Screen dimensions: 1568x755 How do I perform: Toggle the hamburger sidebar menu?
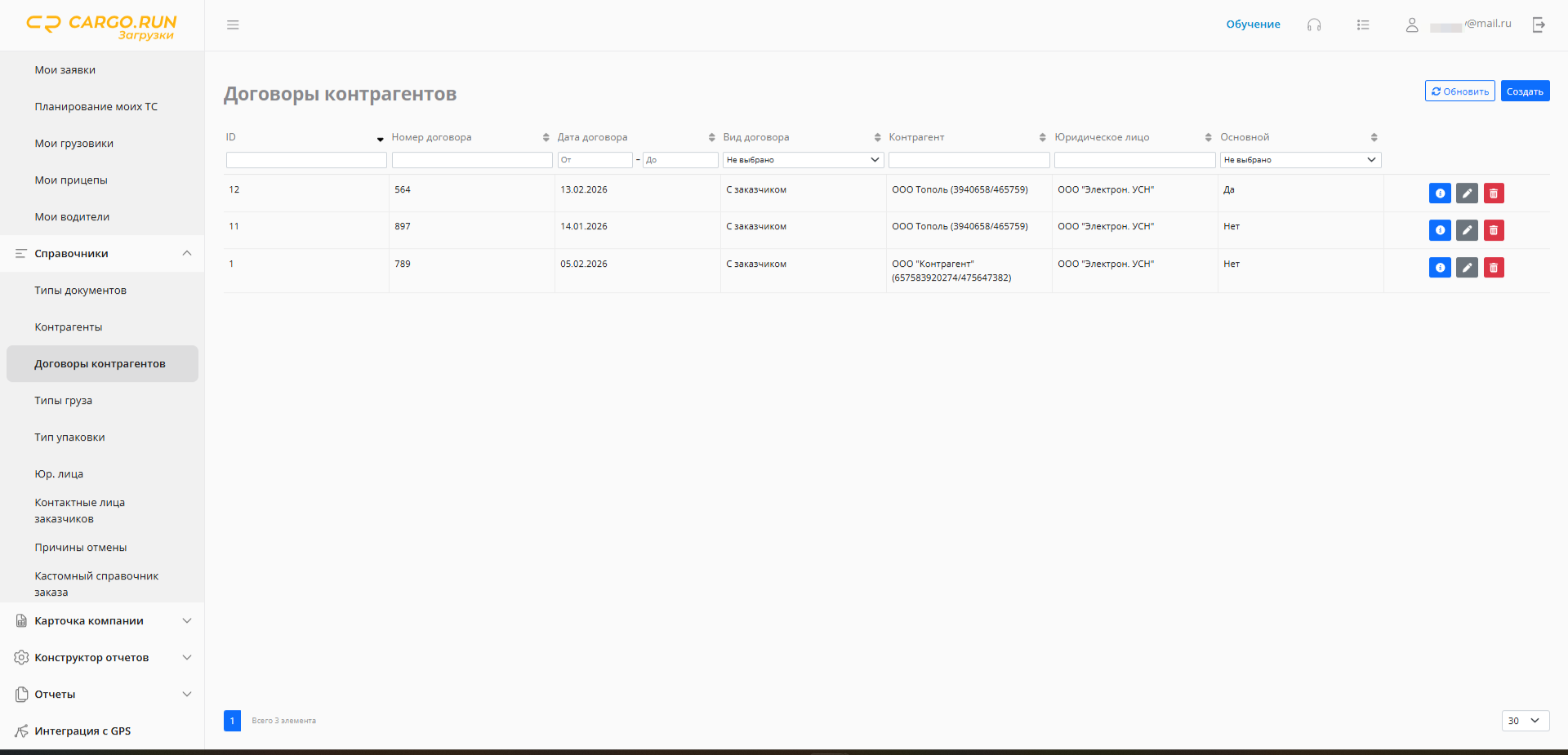tap(233, 25)
